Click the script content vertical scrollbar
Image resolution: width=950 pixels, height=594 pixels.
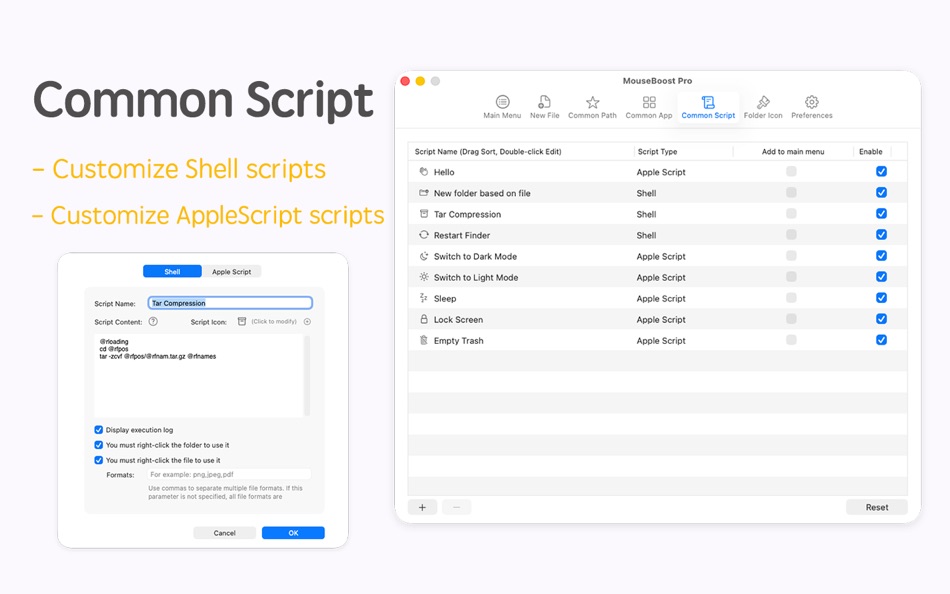[307, 375]
